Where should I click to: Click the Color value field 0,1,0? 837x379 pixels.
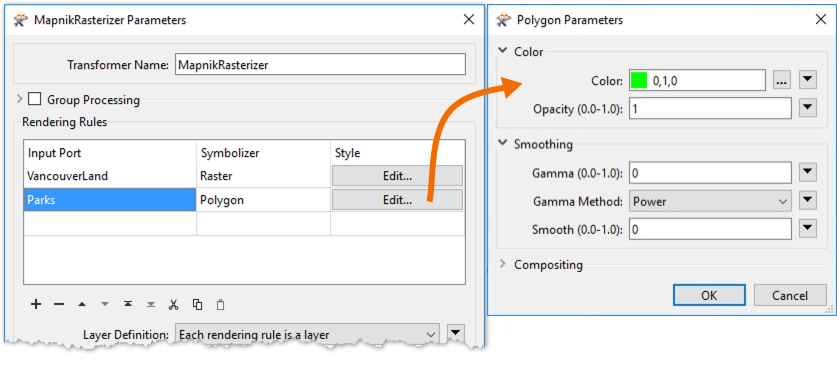(x=698, y=81)
